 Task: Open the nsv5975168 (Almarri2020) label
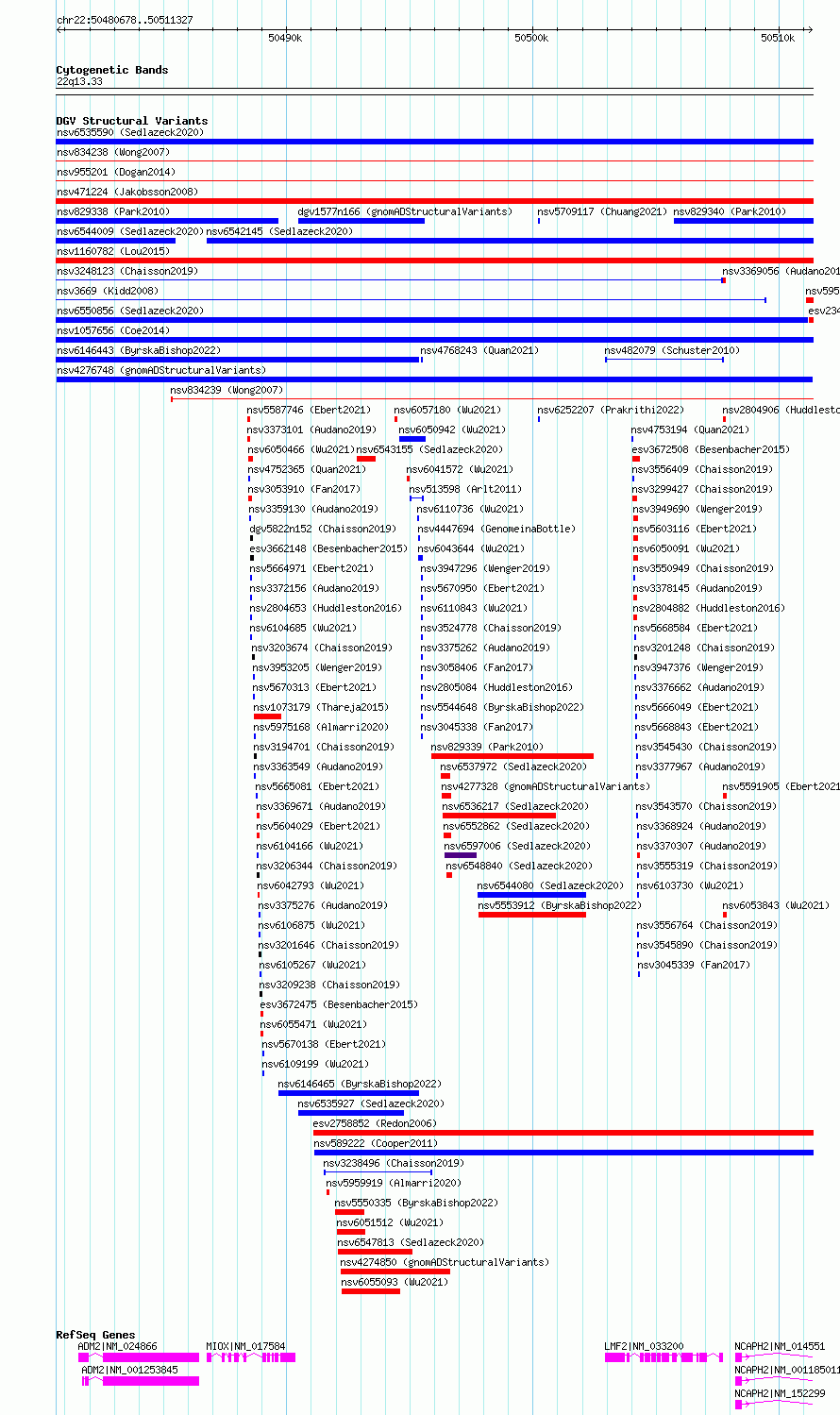pos(320,727)
